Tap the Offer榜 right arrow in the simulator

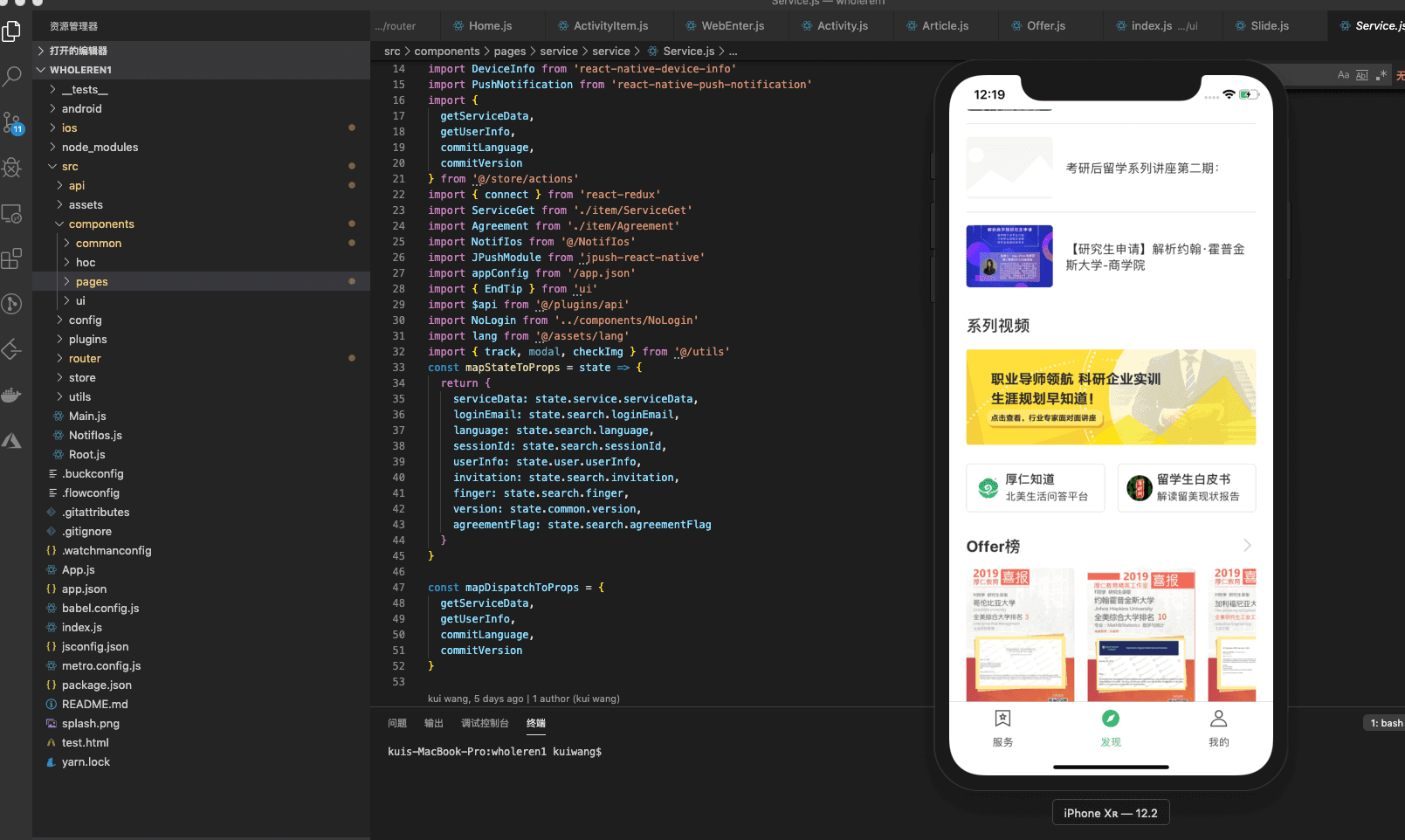click(1247, 546)
